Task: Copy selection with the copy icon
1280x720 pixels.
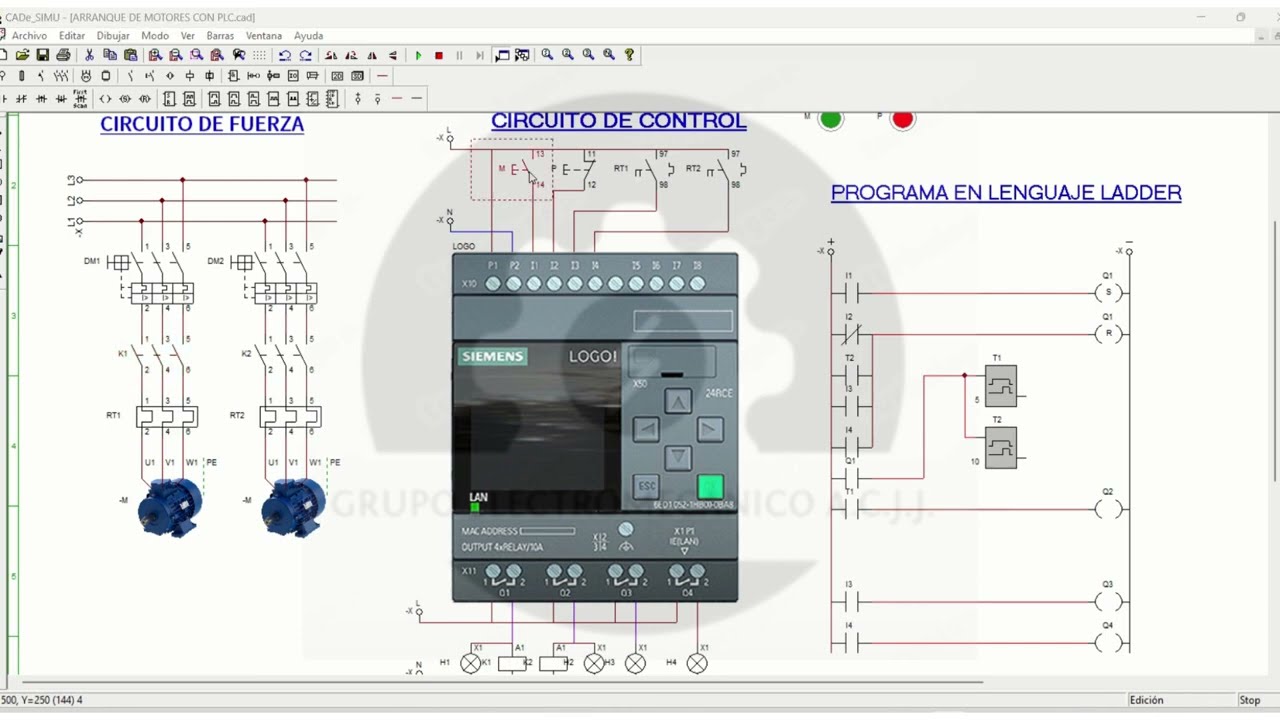Action: [110, 55]
